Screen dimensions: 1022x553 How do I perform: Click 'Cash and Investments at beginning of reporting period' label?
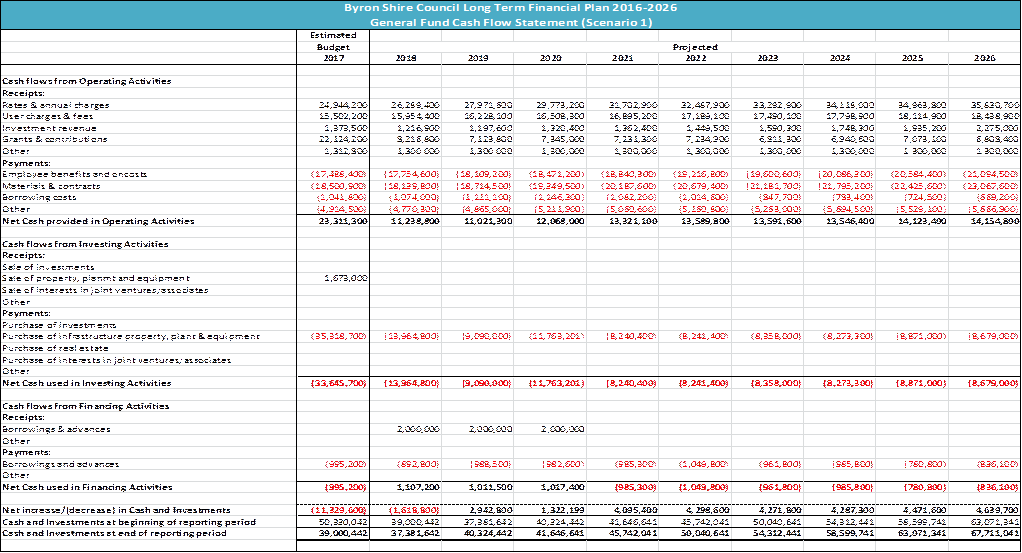click(x=129, y=522)
